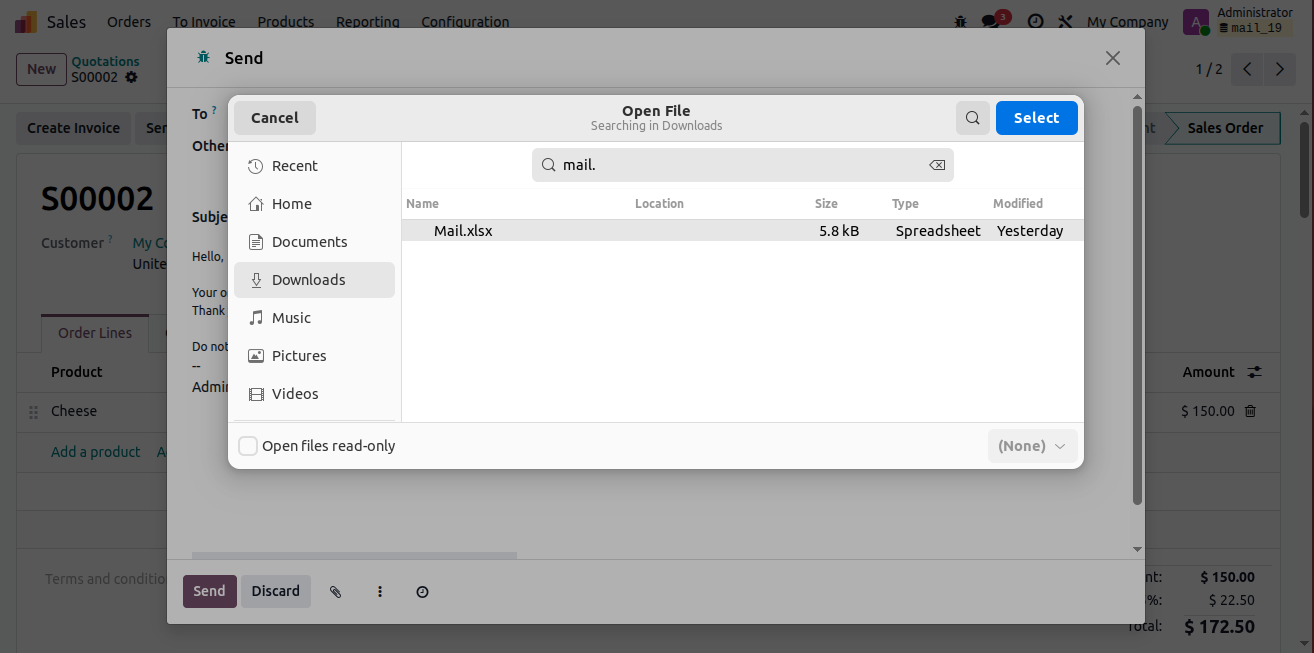Open the Orders menu

[x=129, y=21]
